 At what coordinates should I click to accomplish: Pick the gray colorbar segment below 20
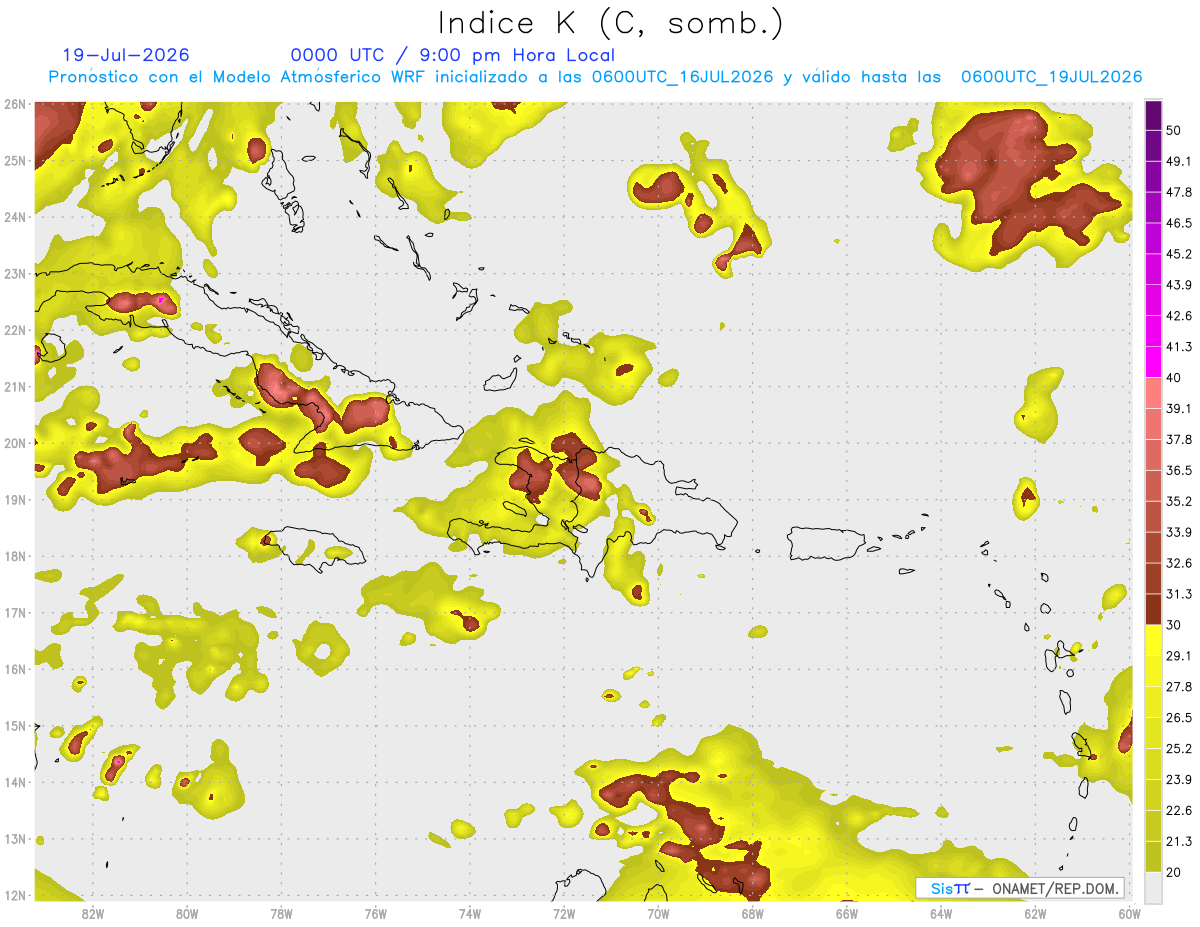coord(1153,886)
